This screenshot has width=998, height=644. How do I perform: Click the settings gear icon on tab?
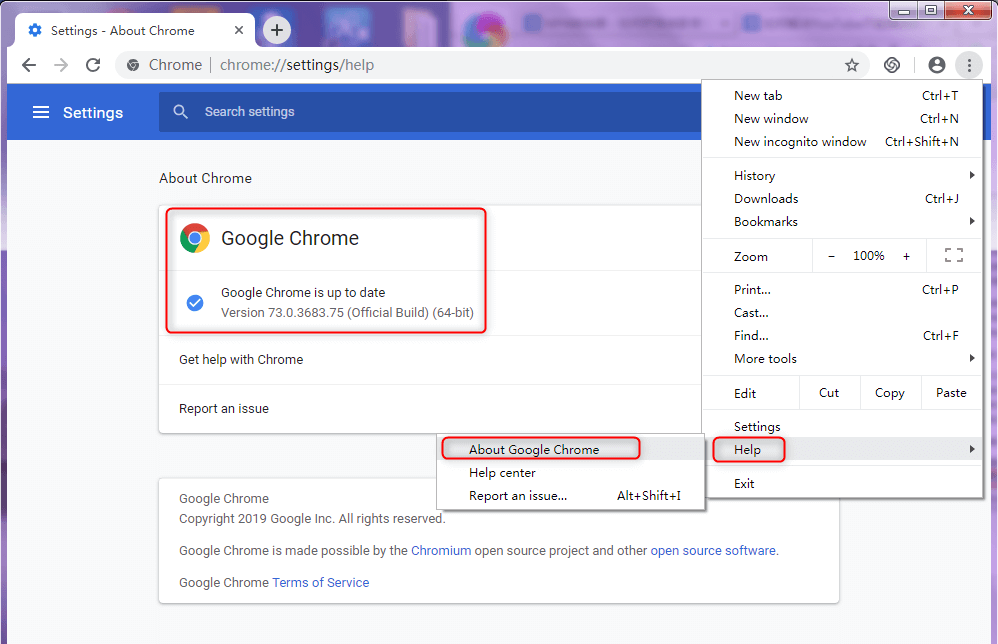click(x=35, y=30)
